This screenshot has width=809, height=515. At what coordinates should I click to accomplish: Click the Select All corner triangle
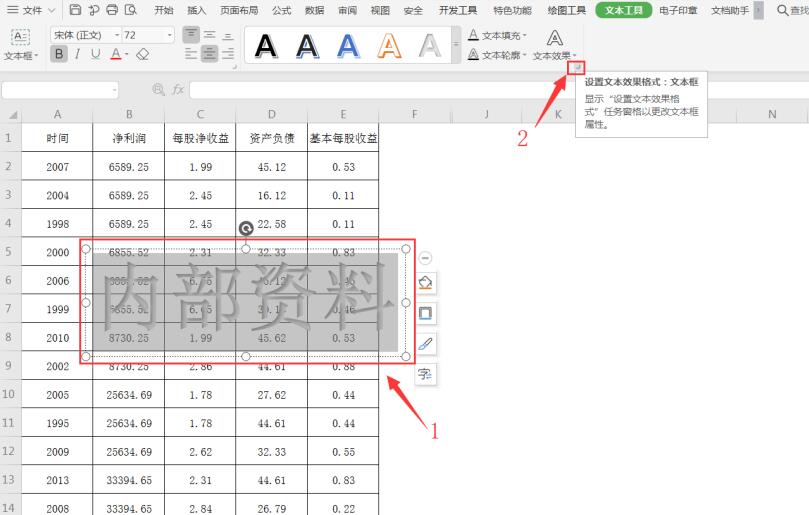point(11,115)
